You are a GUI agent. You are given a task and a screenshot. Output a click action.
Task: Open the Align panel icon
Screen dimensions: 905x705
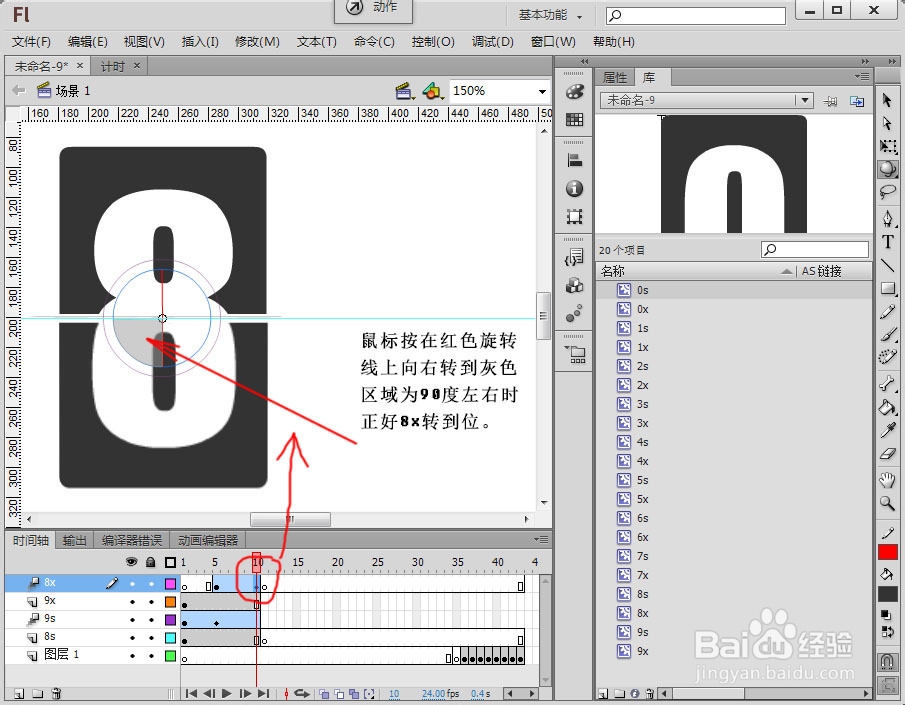pos(575,159)
